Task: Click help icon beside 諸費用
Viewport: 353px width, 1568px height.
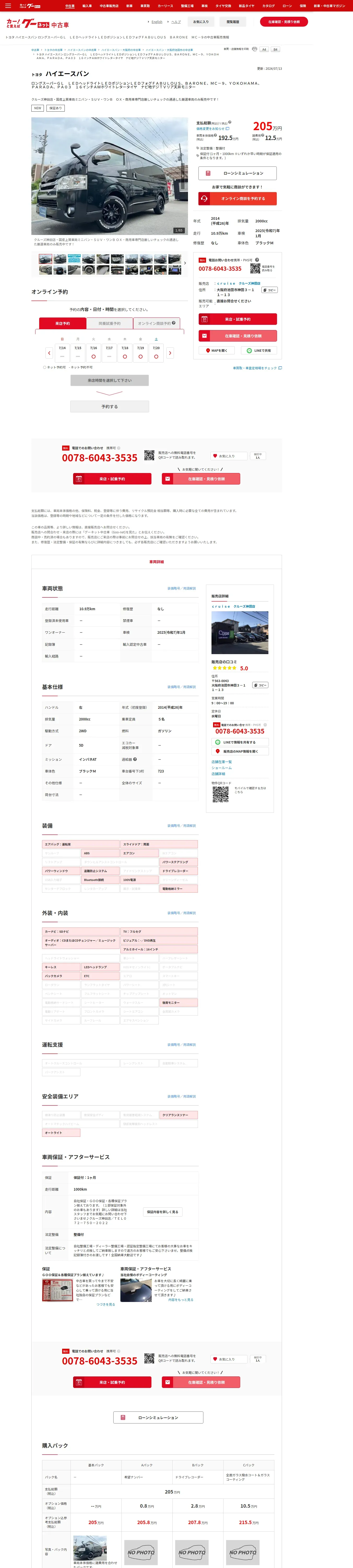Action: 263,135
